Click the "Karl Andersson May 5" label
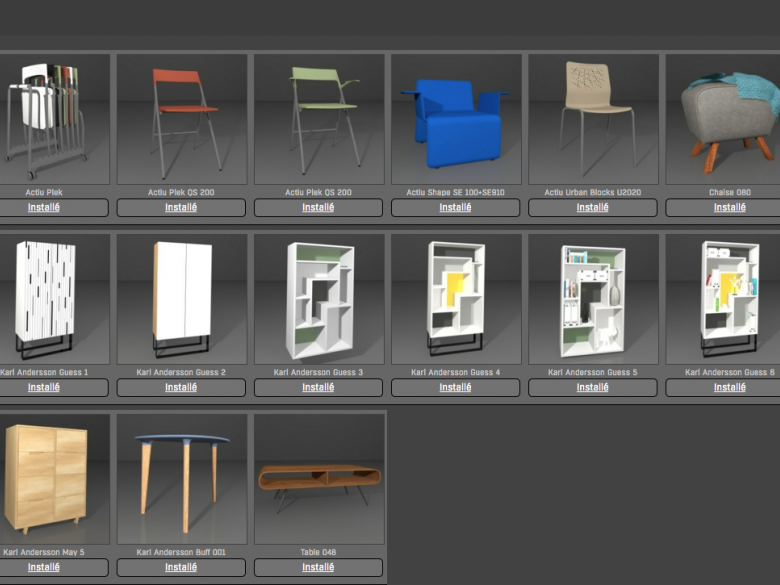Viewport: 780px width, 585px height. coord(44,552)
